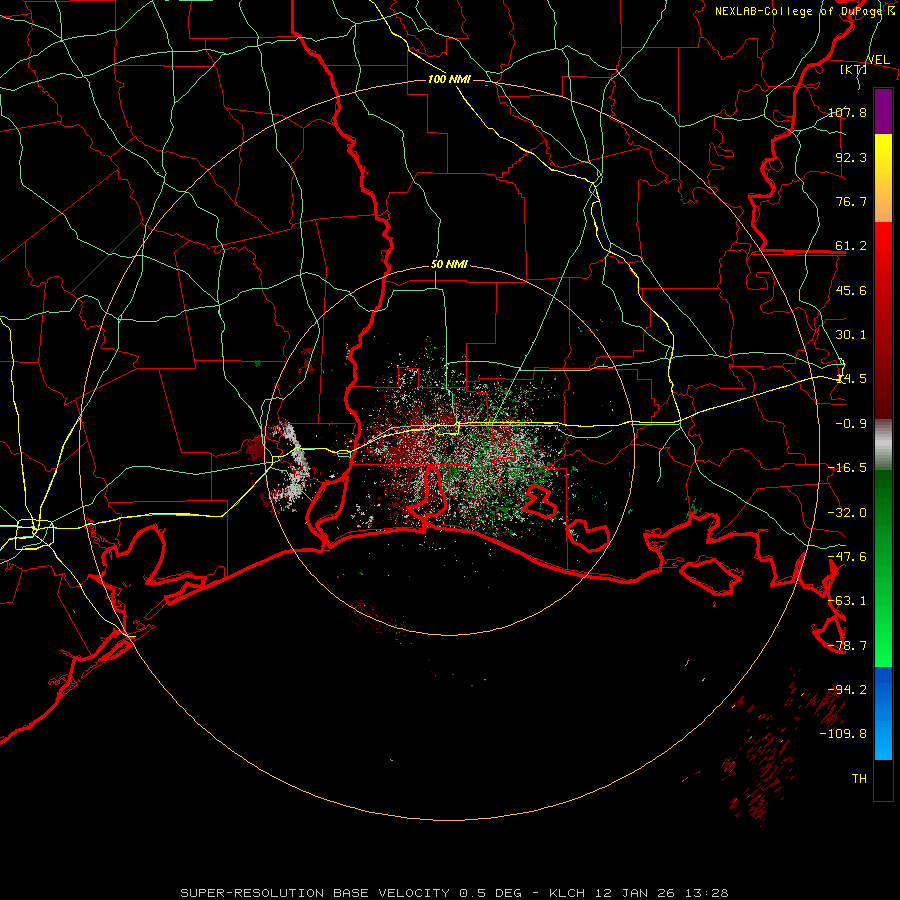Click the 45.6 velocity scale value
The width and height of the screenshot is (900, 900).
click(x=851, y=290)
